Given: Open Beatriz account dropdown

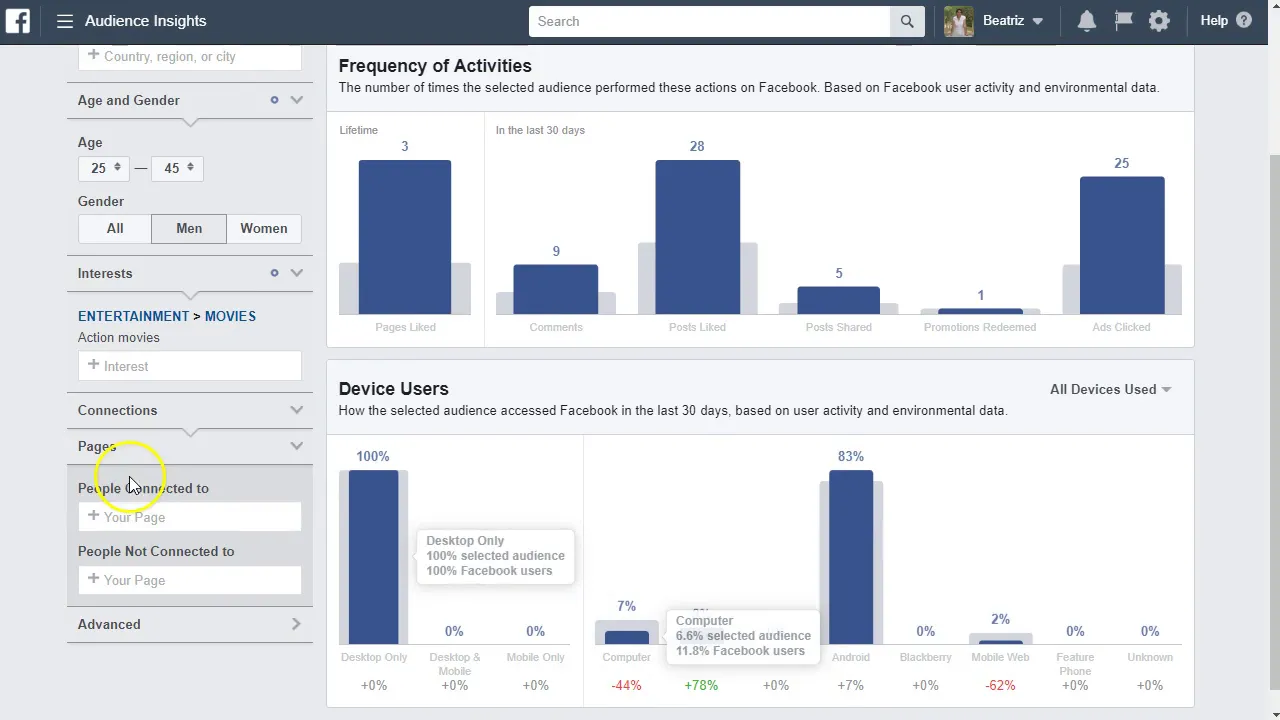Looking at the screenshot, I should click(x=1012, y=21).
